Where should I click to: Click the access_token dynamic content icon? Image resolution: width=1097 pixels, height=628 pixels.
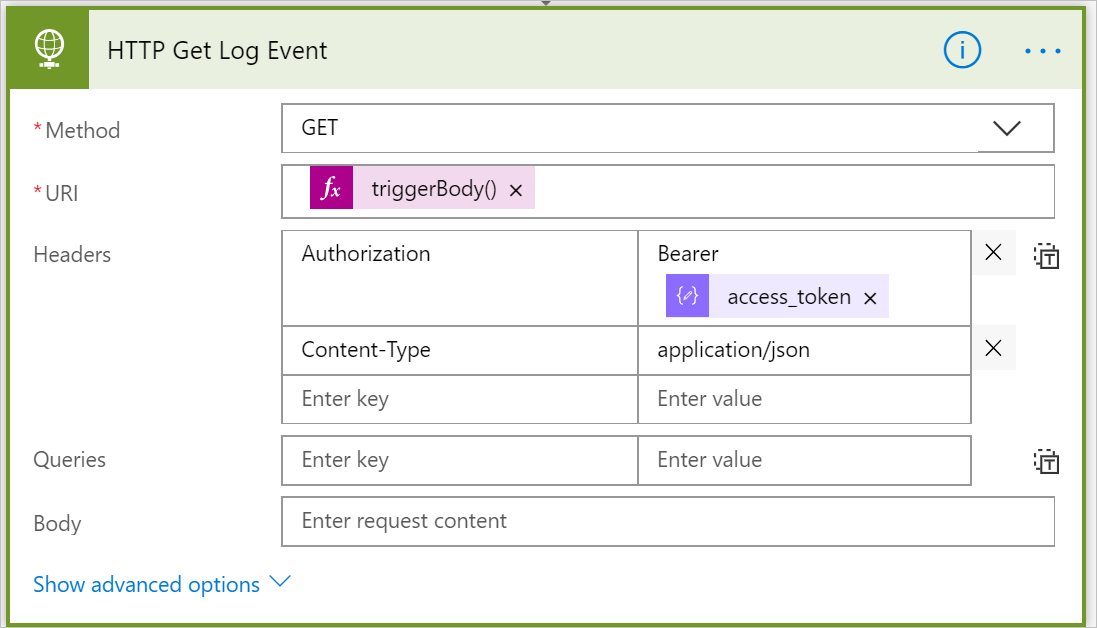687,297
